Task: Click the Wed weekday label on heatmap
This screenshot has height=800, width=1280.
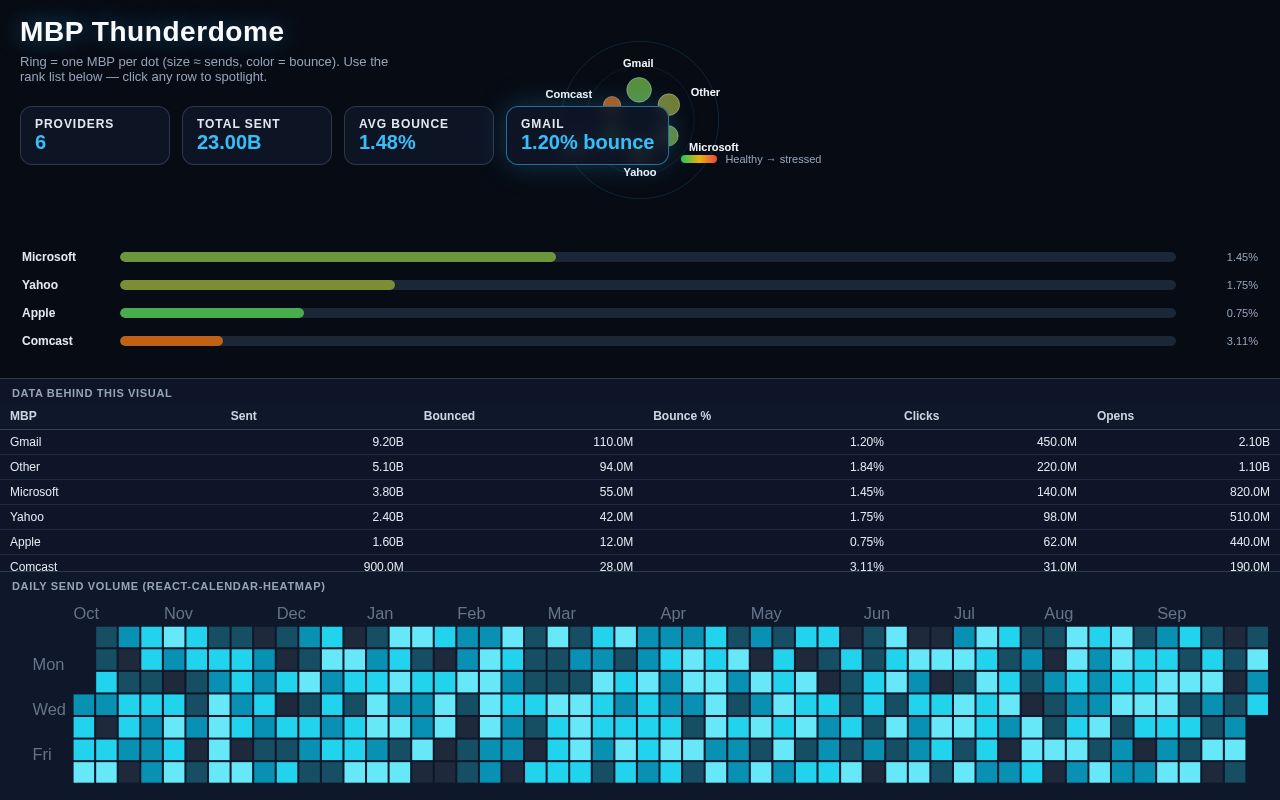Action: tap(49, 709)
